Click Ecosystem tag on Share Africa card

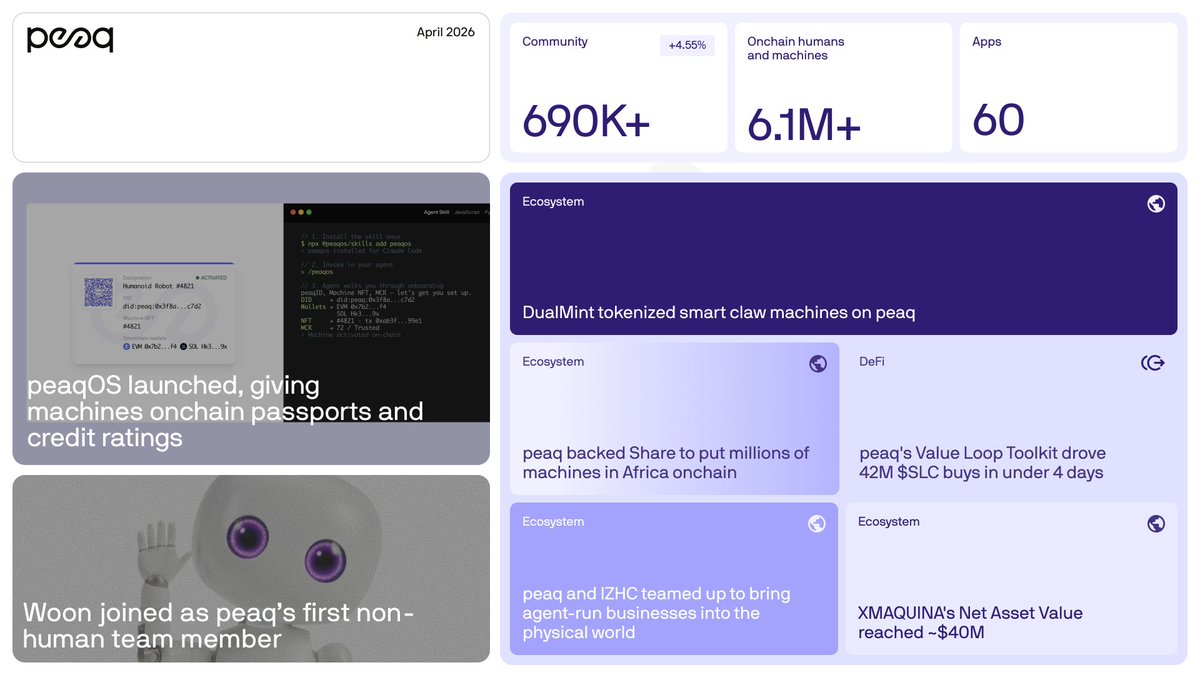click(553, 362)
